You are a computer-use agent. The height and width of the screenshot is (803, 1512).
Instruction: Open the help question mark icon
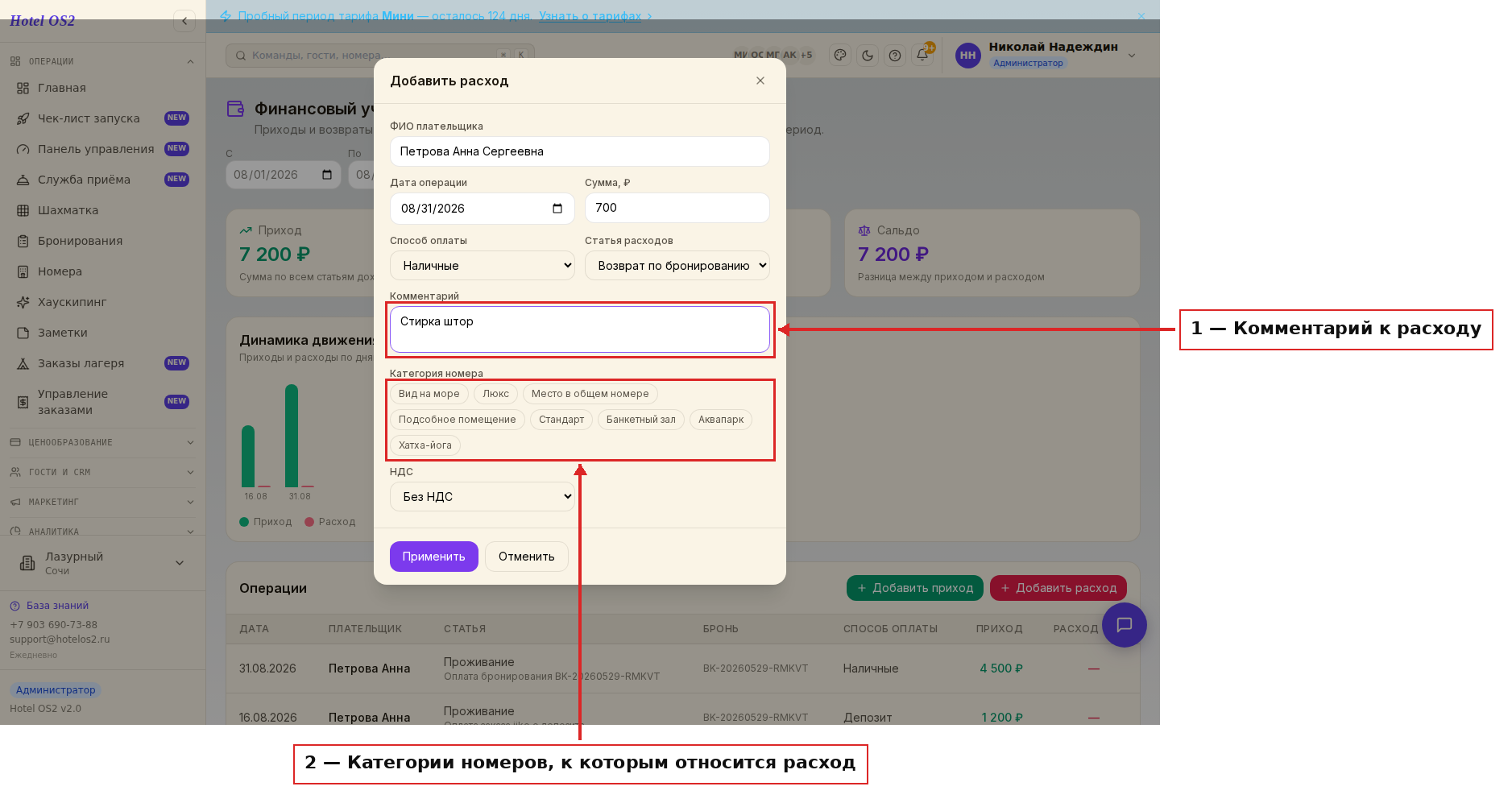tap(895, 56)
